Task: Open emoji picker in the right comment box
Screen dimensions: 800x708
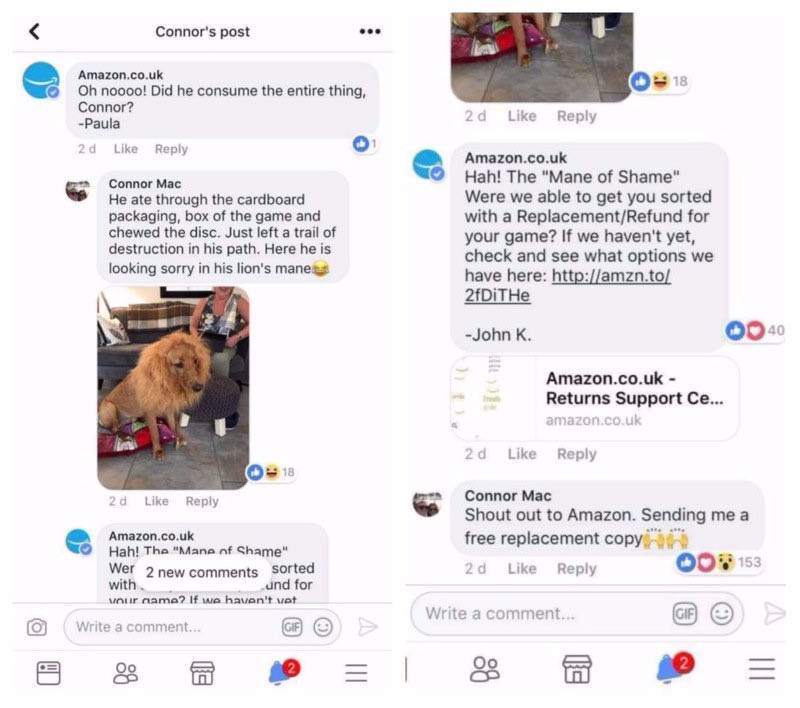Action: pos(721,614)
